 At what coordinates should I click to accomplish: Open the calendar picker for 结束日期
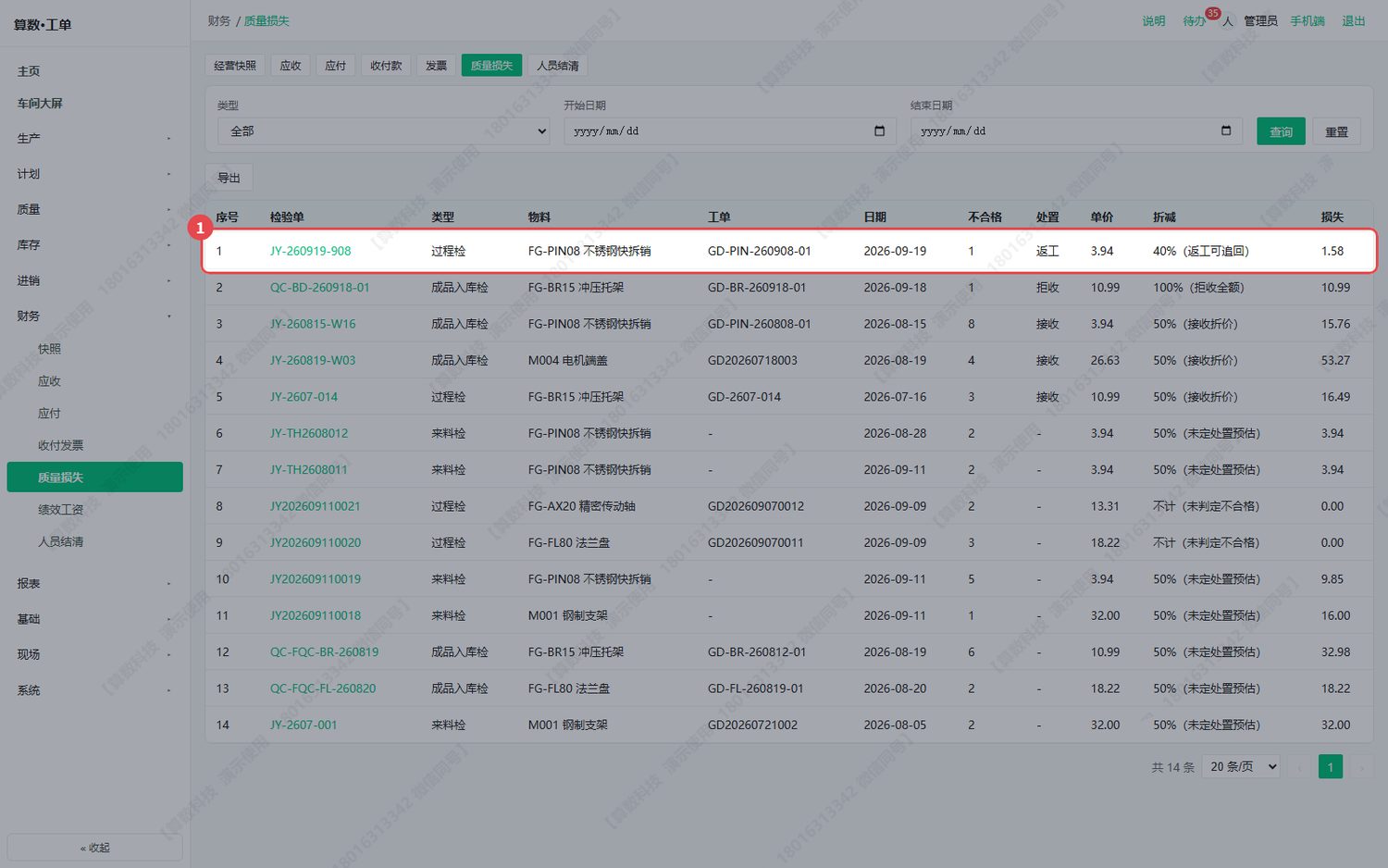pos(1226,131)
